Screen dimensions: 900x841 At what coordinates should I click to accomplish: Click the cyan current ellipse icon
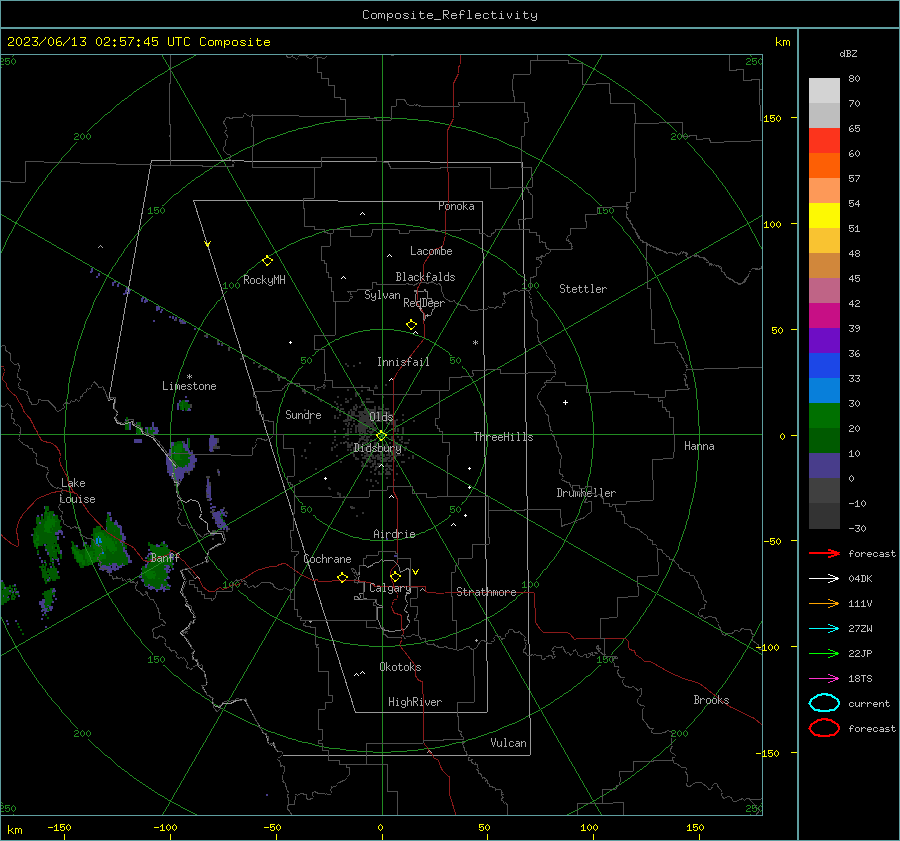824,703
